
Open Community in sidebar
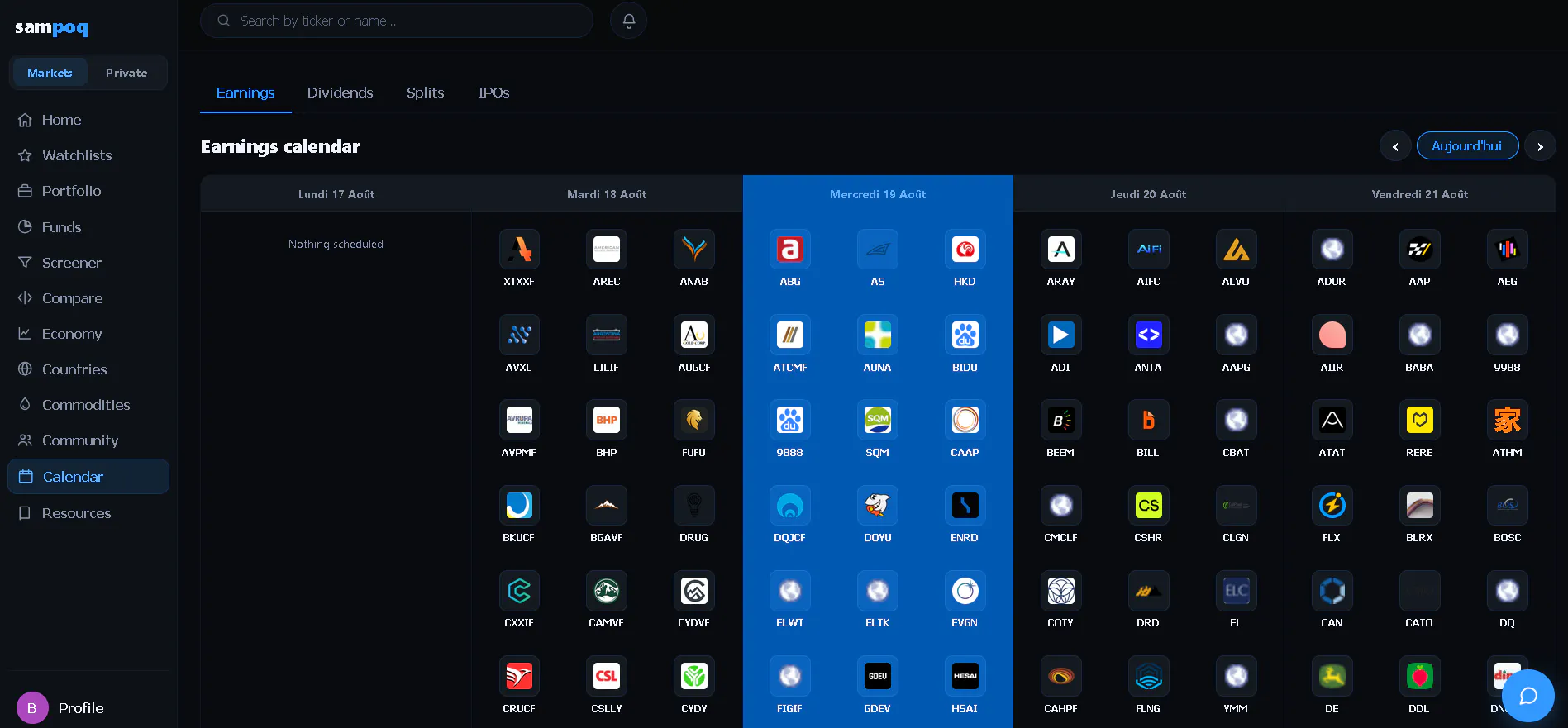click(x=88, y=440)
